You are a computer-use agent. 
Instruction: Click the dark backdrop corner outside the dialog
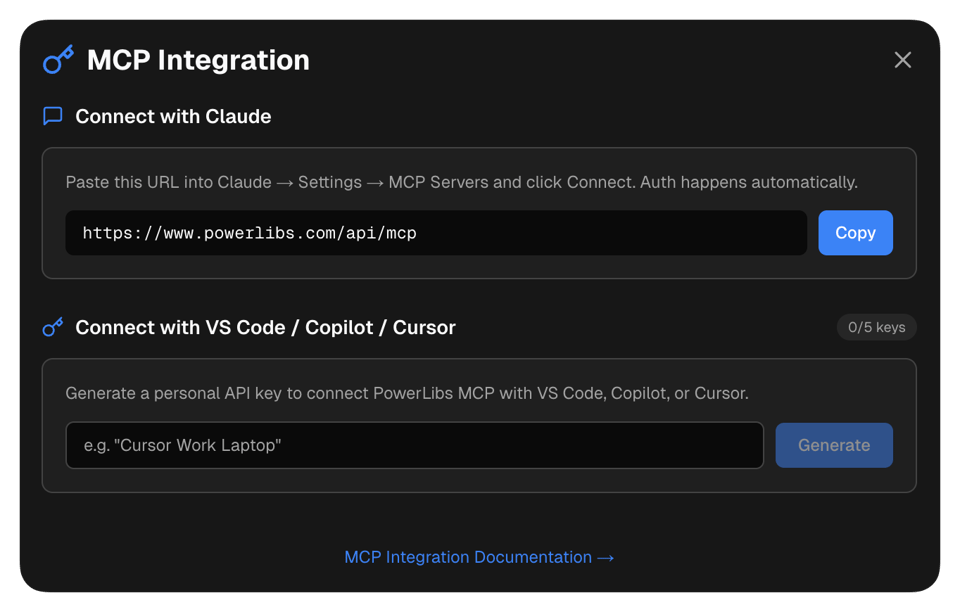(x=6, y=6)
